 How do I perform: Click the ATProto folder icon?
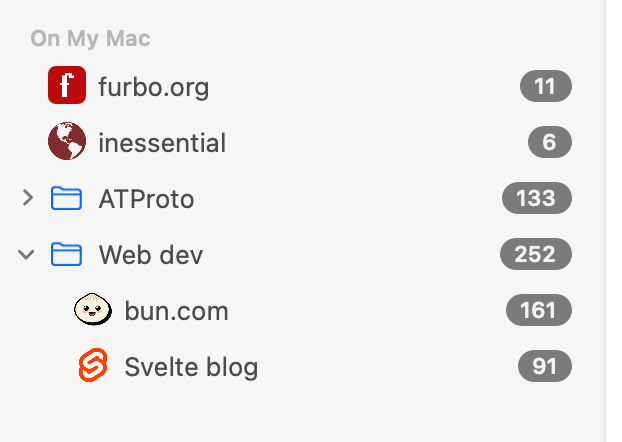(66, 199)
